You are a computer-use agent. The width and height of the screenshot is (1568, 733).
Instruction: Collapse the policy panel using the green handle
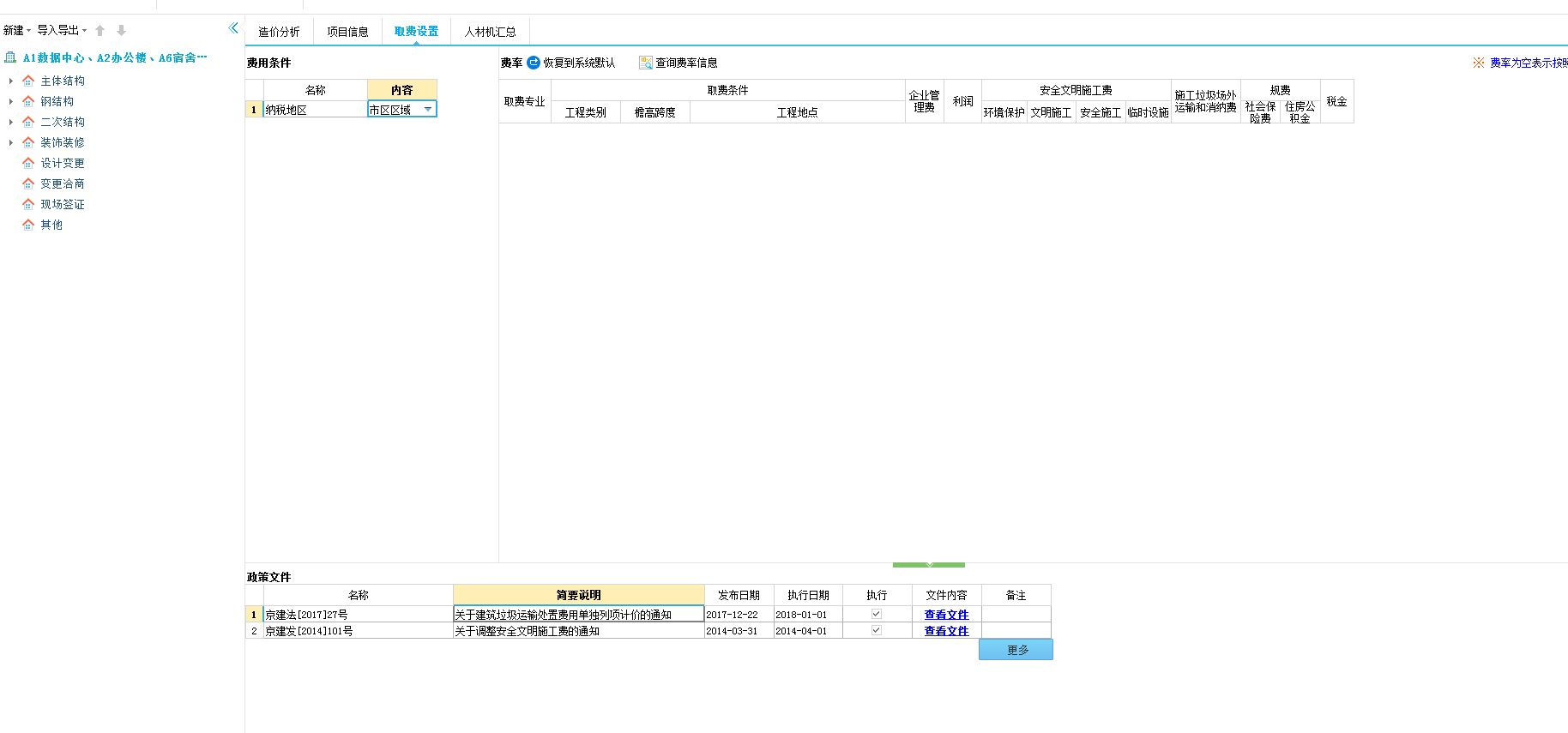929,564
